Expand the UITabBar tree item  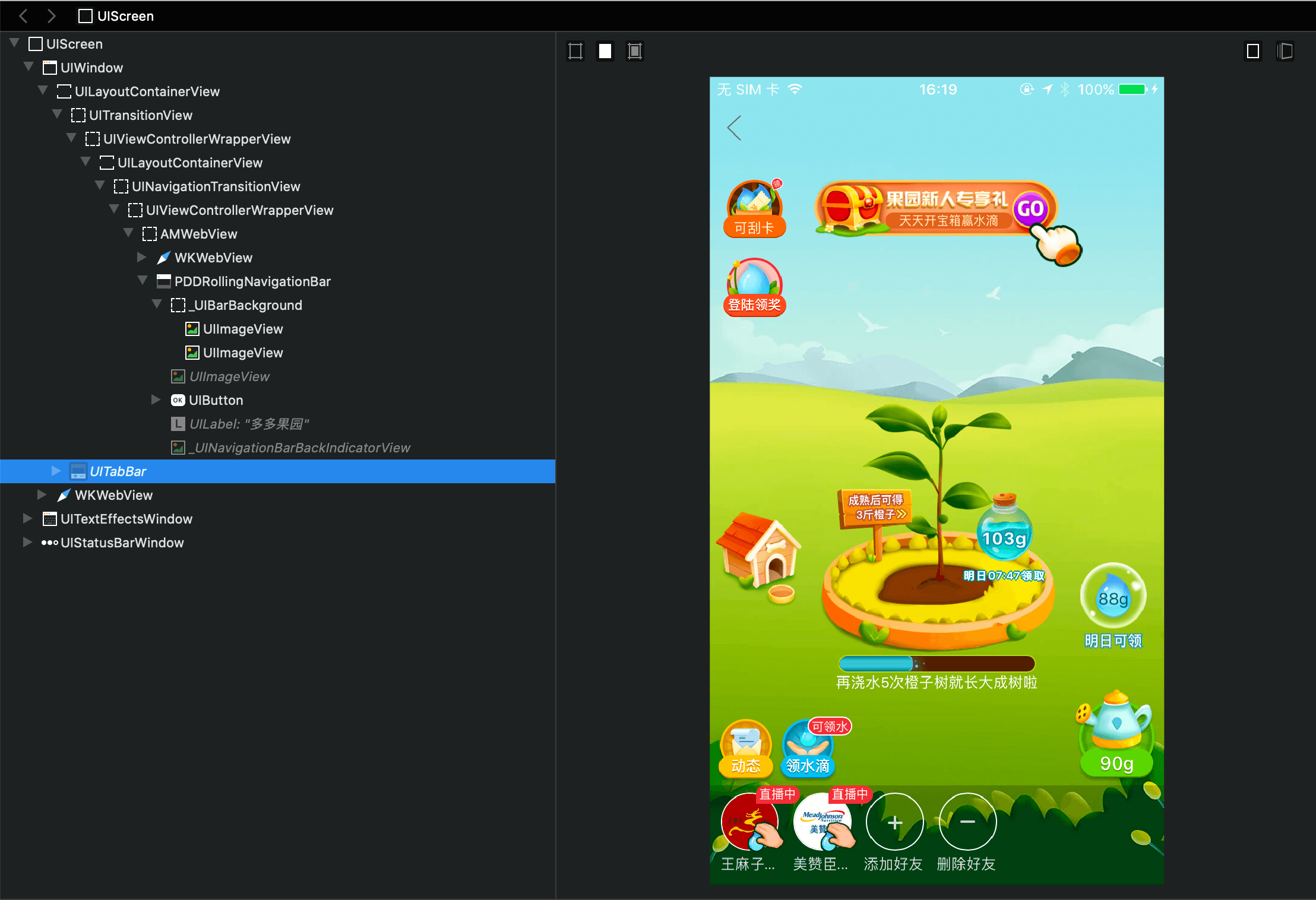pyautogui.click(x=56, y=471)
